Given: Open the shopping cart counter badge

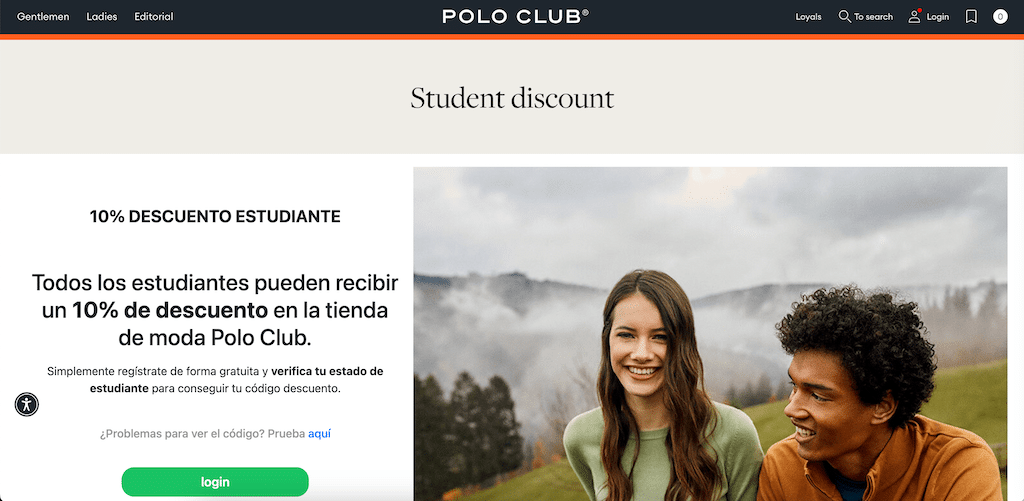Looking at the screenshot, I should coord(1000,16).
